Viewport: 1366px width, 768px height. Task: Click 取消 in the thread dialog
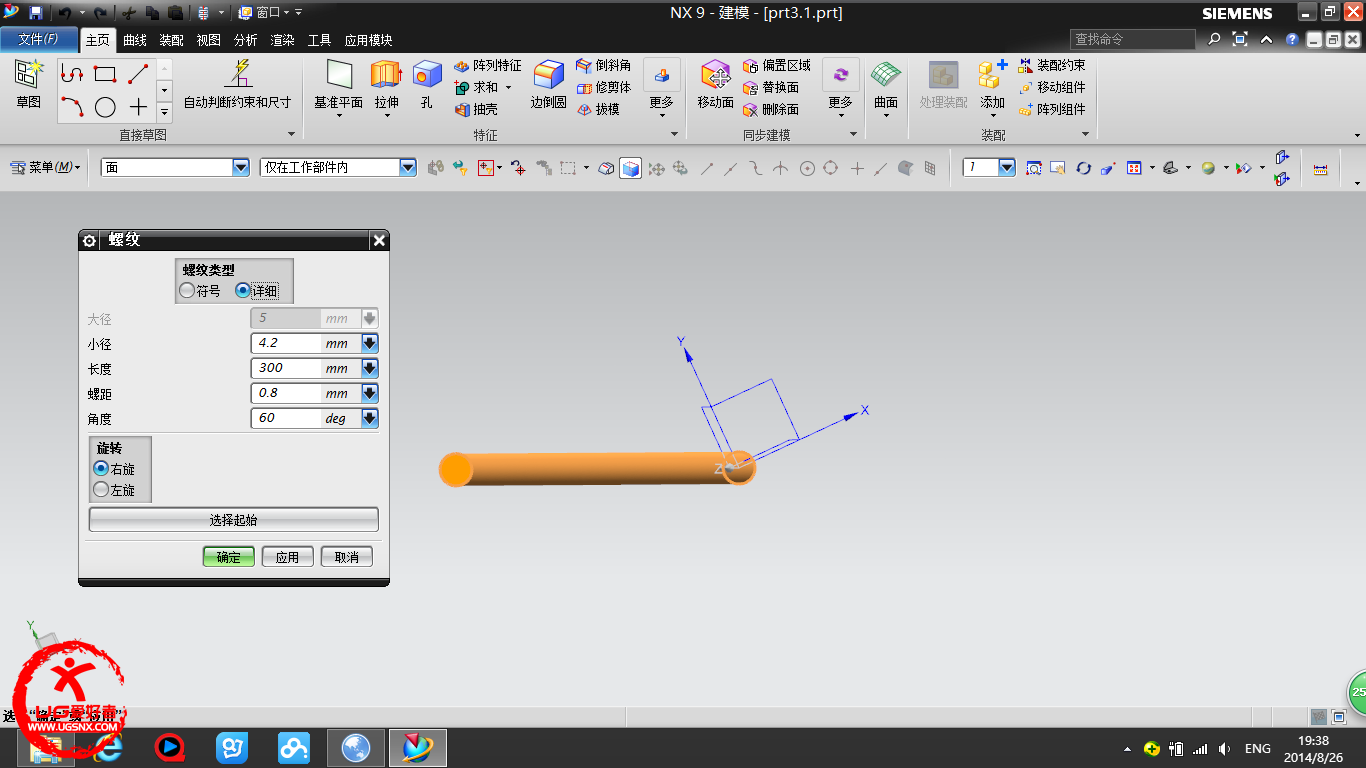pyautogui.click(x=346, y=557)
